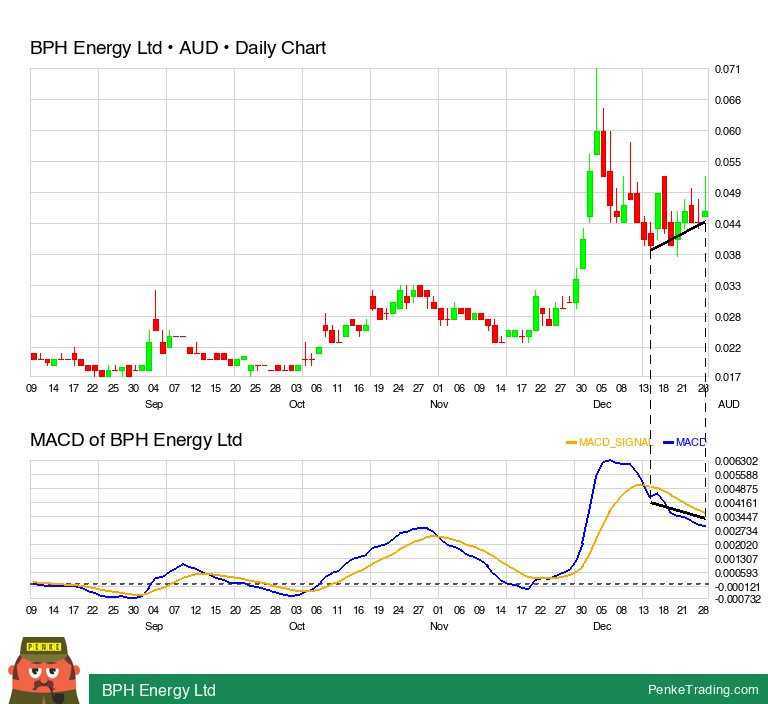Click the red September spike candle near 04
The width and height of the screenshot is (768, 704).
[156, 325]
